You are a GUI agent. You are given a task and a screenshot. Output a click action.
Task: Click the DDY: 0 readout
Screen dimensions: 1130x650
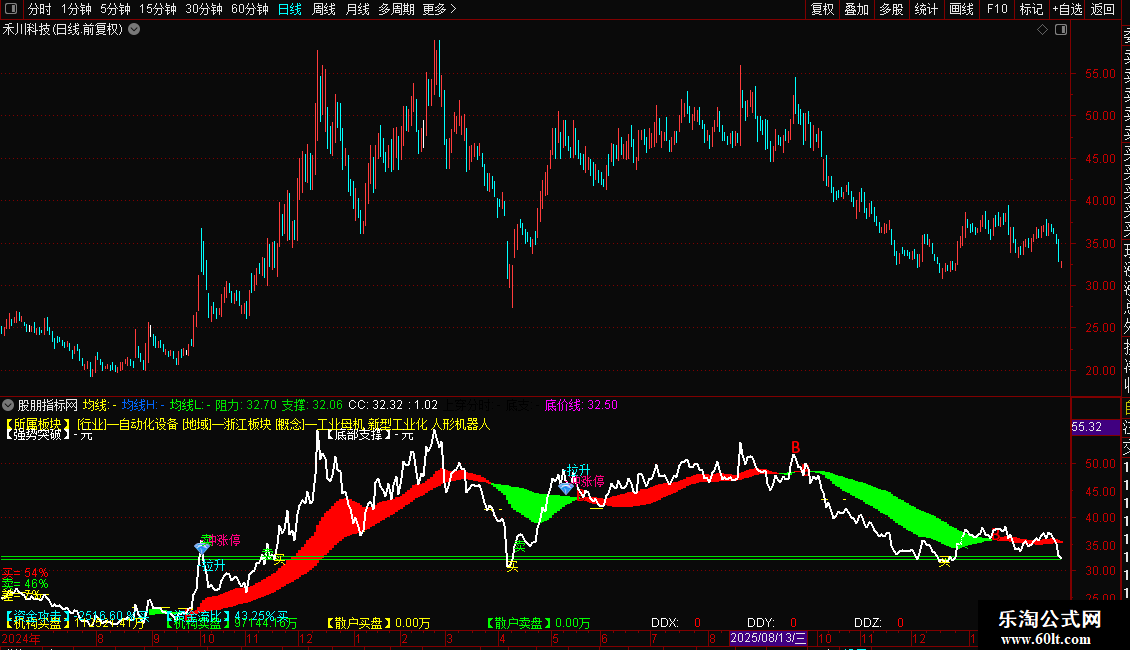772,623
